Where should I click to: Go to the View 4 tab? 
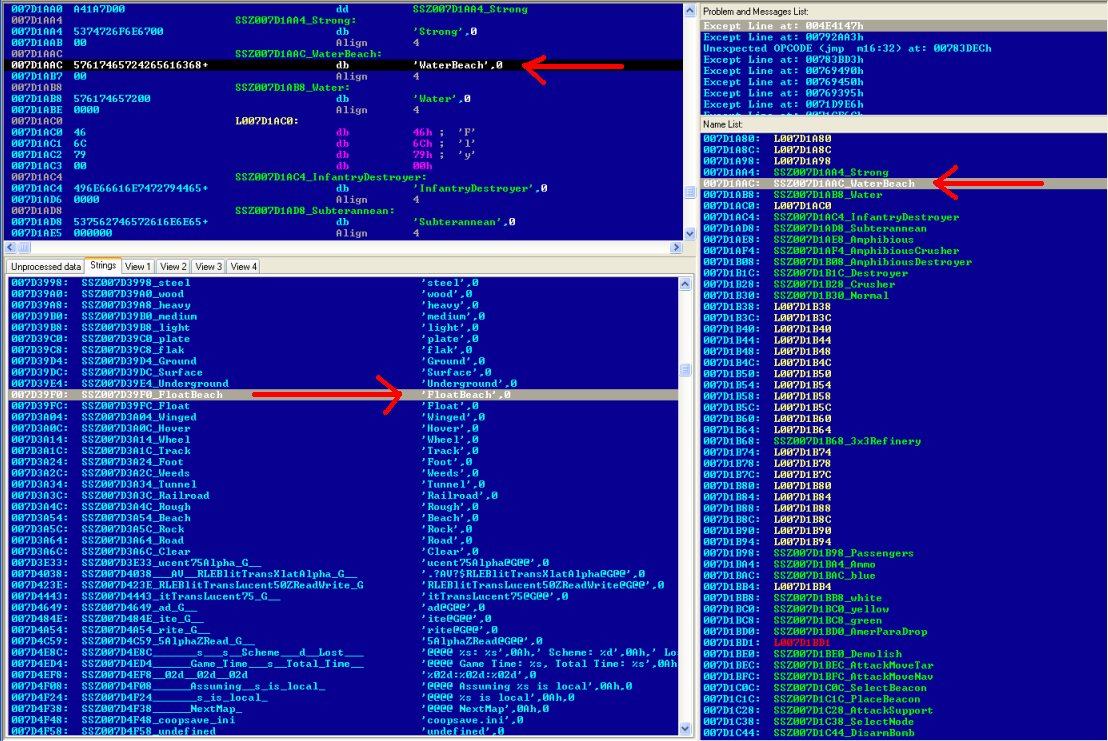[243, 267]
